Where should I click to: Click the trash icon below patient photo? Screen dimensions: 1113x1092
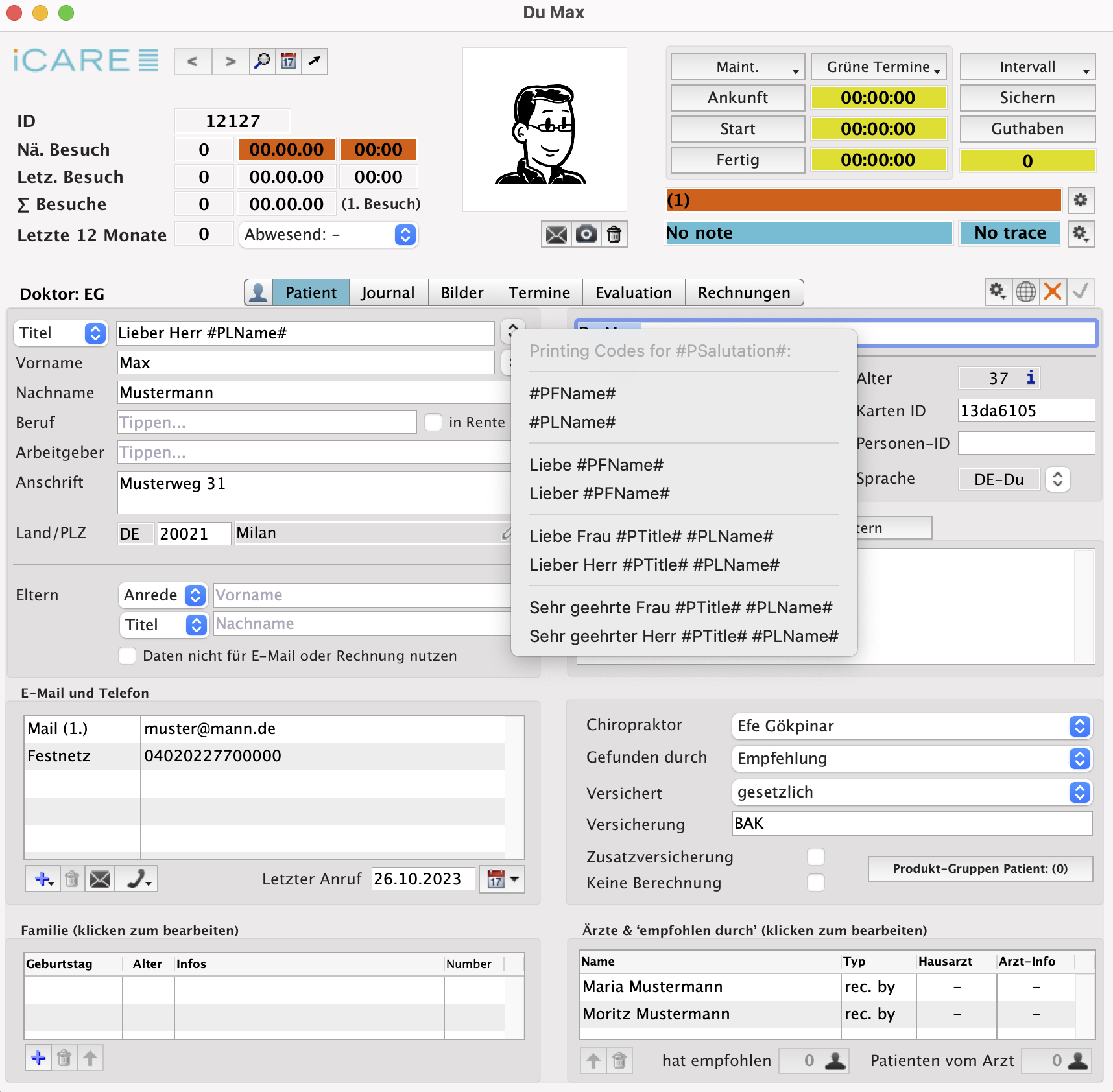click(614, 234)
